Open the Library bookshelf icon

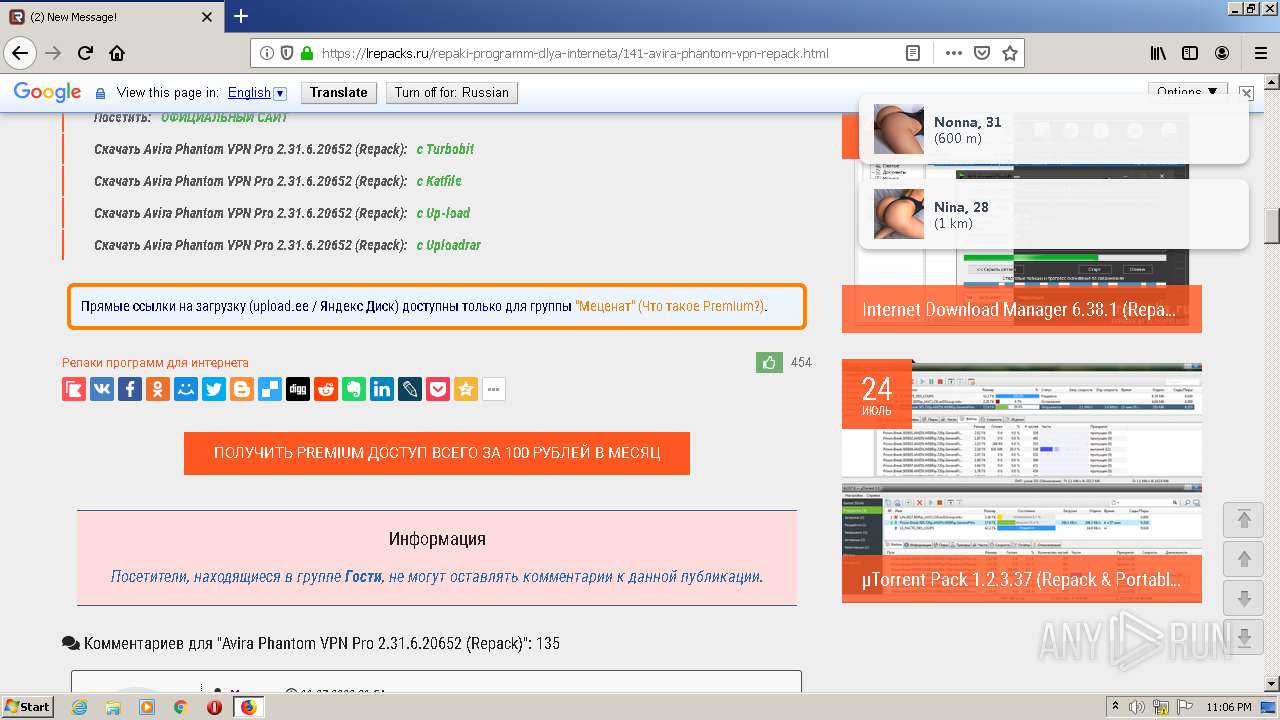[x=1158, y=53]
